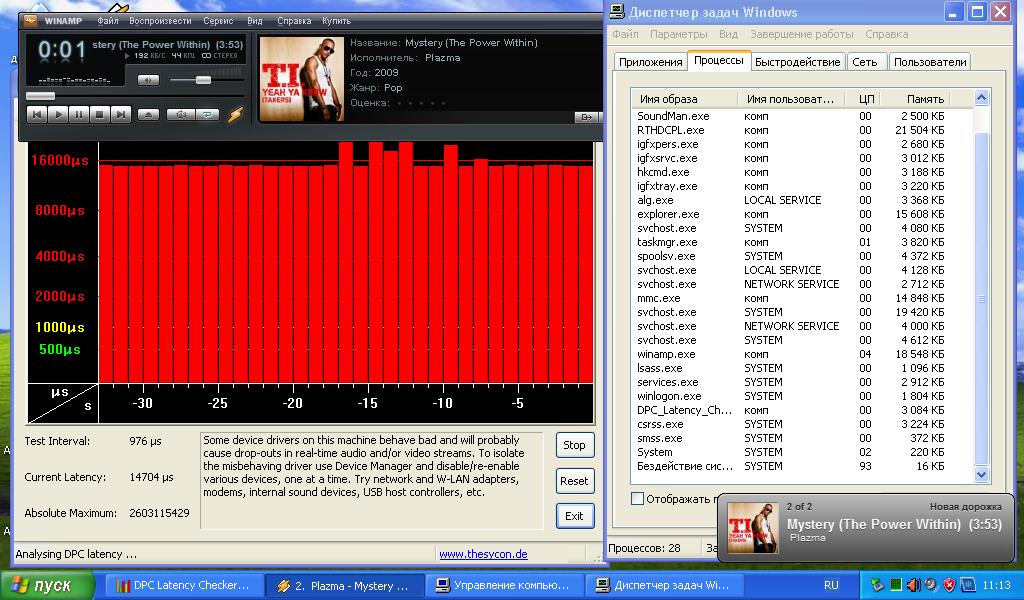Select DPC_Latency_Ch... process row
1024x600 pixels.
tap(802, 410)
